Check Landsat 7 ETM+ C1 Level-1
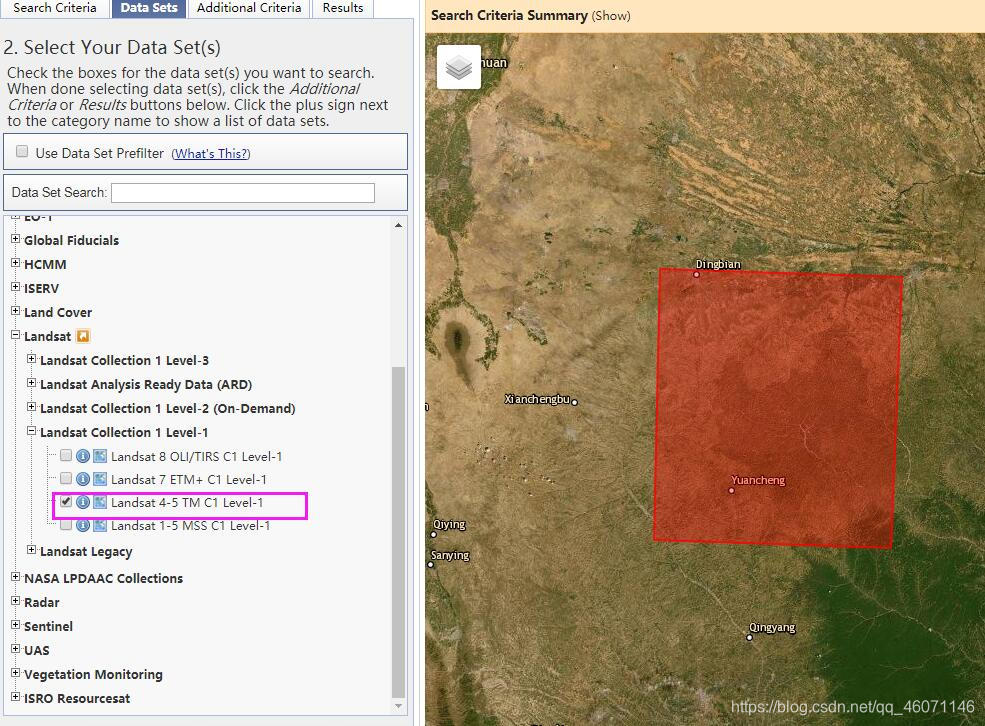The height and width of the screenshot is (726, 985). (66, 479)
